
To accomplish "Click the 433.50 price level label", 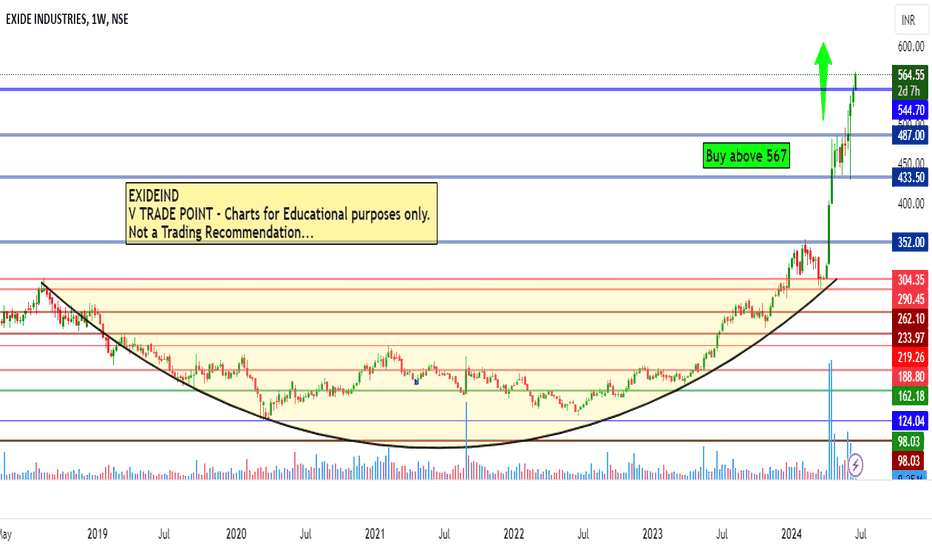I will pyautogui.click(x=911, y=177).
